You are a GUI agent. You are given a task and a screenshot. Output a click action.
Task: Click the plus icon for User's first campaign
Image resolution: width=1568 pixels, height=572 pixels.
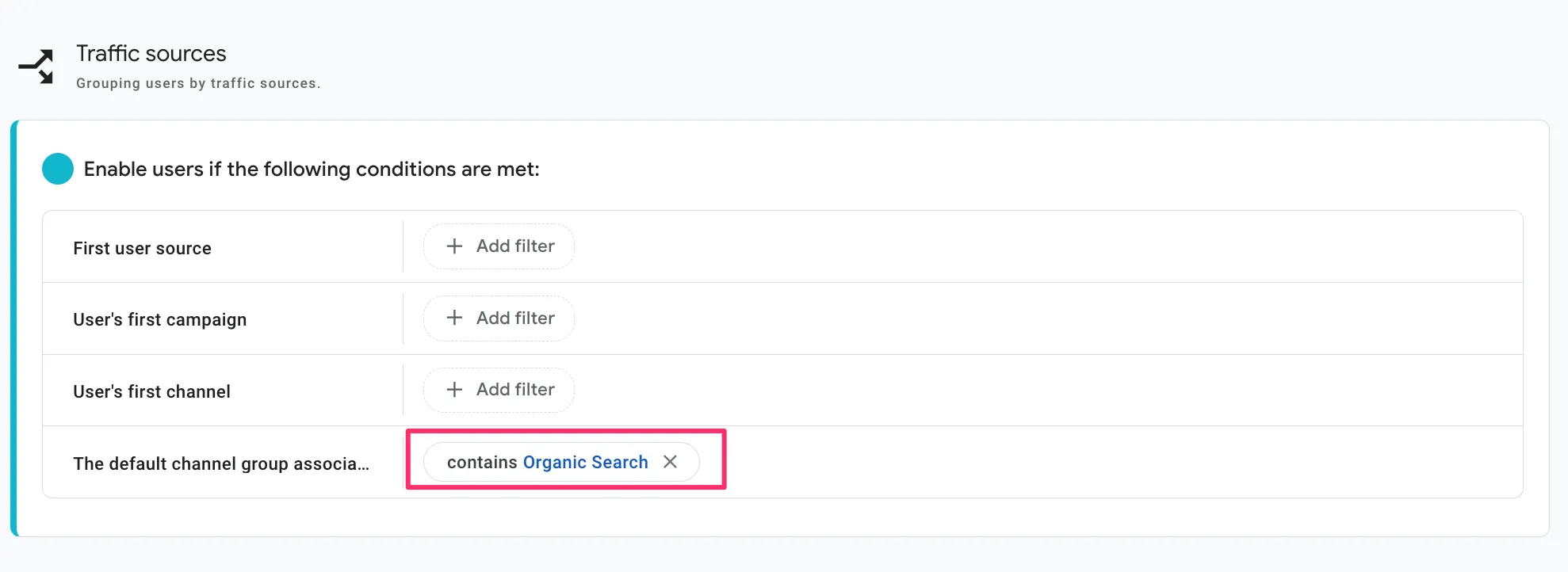pos(454,318)
